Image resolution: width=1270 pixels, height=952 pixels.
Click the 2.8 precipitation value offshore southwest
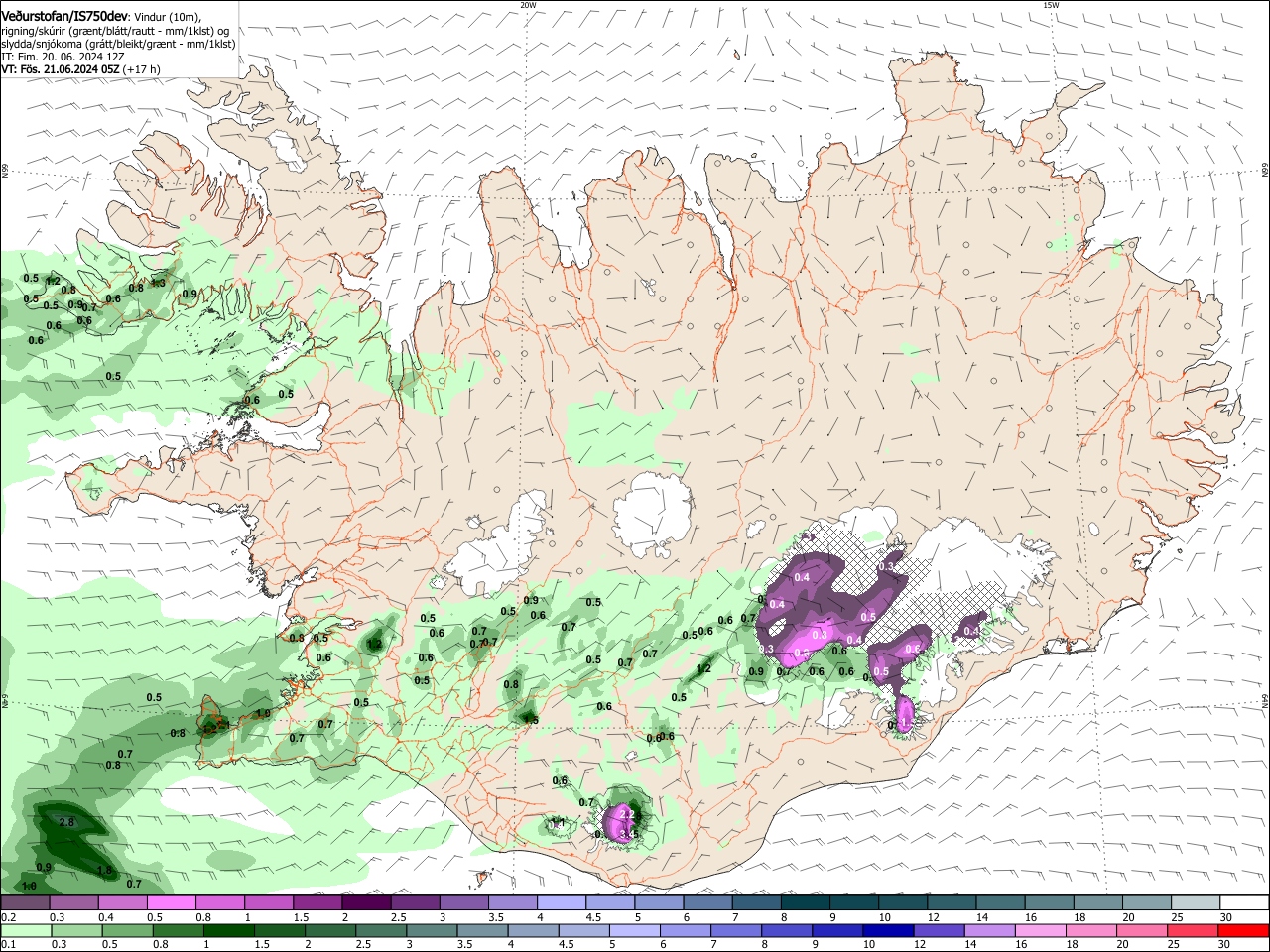point(66,823)
